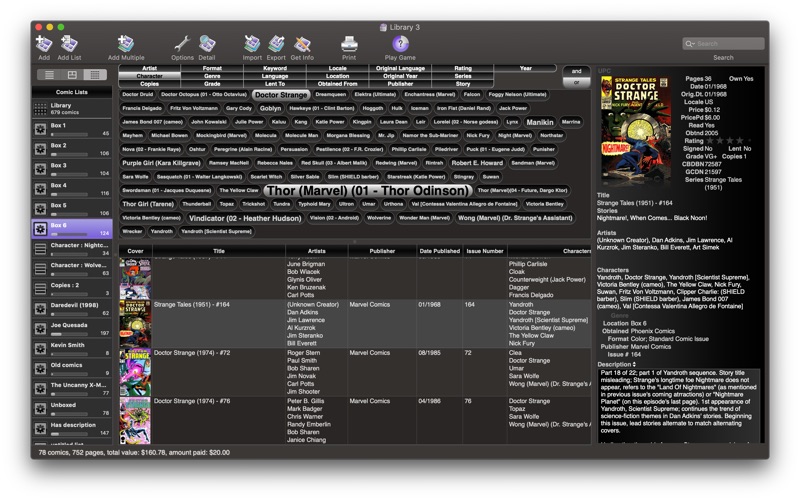Select Box 2 in Comic Lists
The image size is (800, 500).
click(x=72, y=149)
